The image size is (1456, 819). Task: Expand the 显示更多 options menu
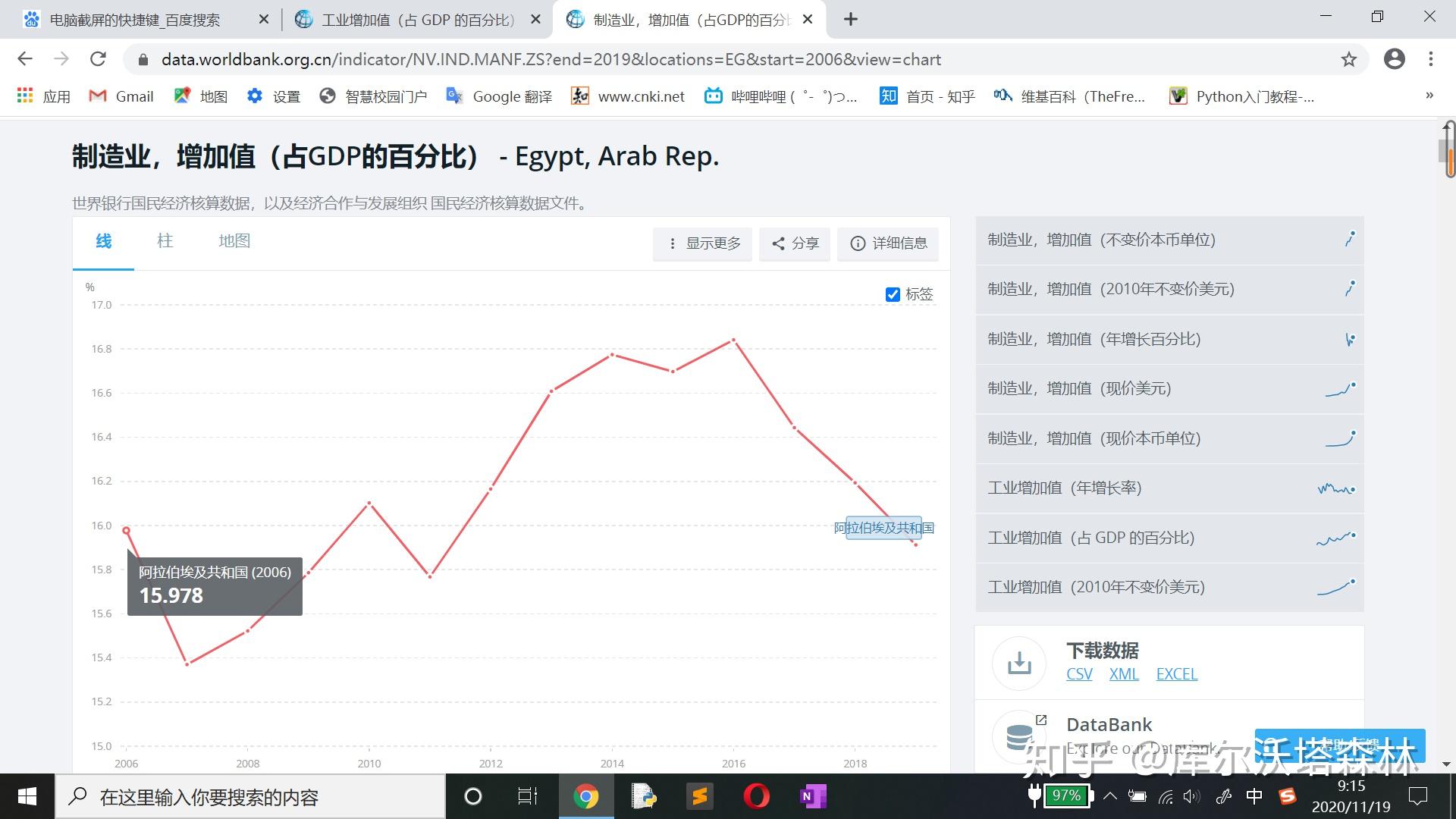[x=702, y=243]
